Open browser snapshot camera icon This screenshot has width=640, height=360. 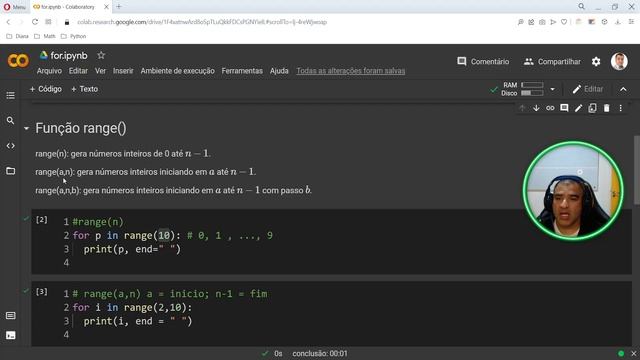pyautogui.click(x=542, y=22)
